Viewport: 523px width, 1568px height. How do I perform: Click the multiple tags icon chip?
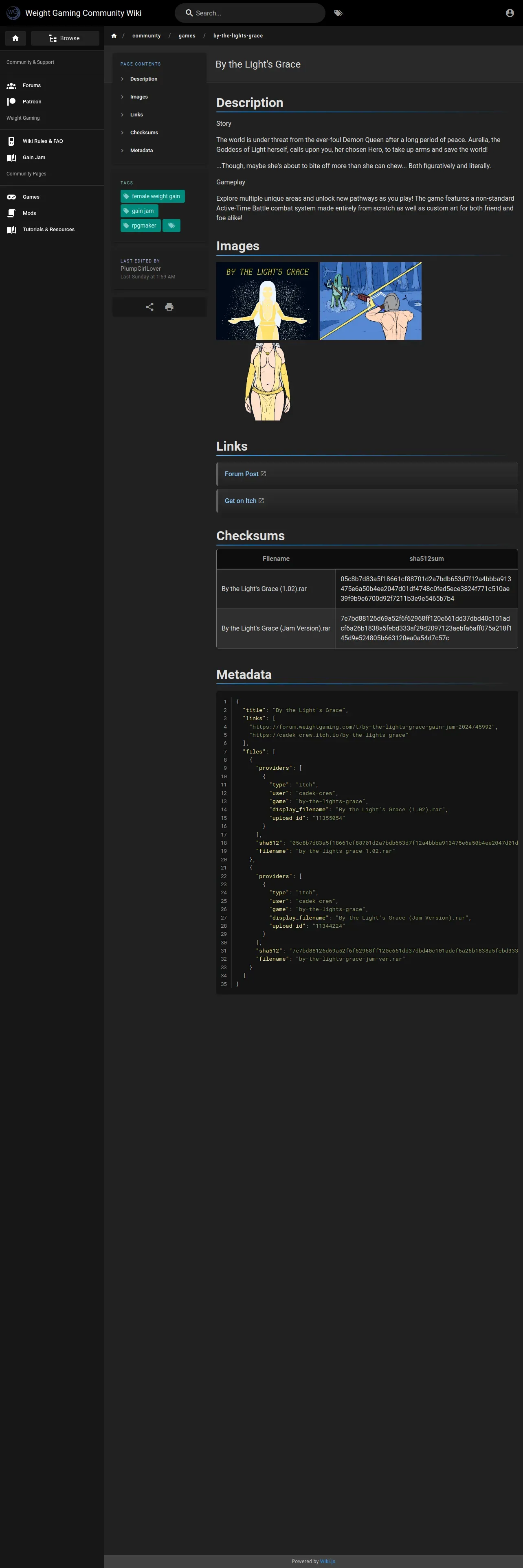pos(172,226)
